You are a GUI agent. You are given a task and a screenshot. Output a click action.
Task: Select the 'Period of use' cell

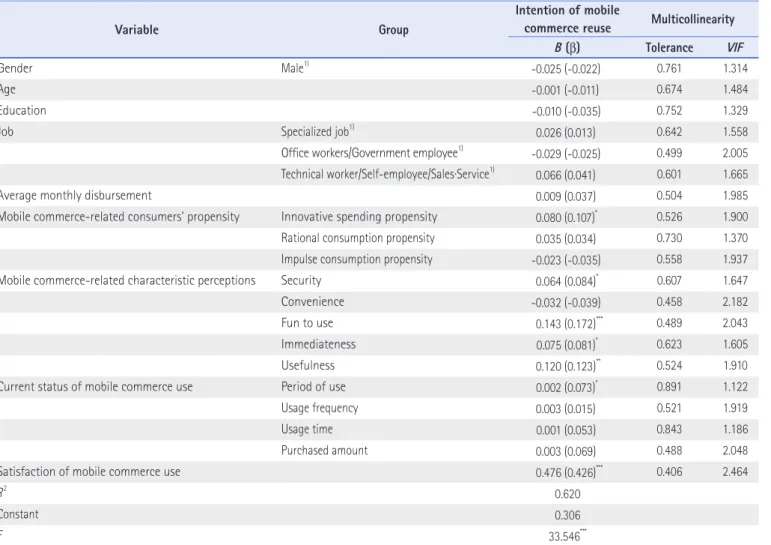[x=313, y=387]
